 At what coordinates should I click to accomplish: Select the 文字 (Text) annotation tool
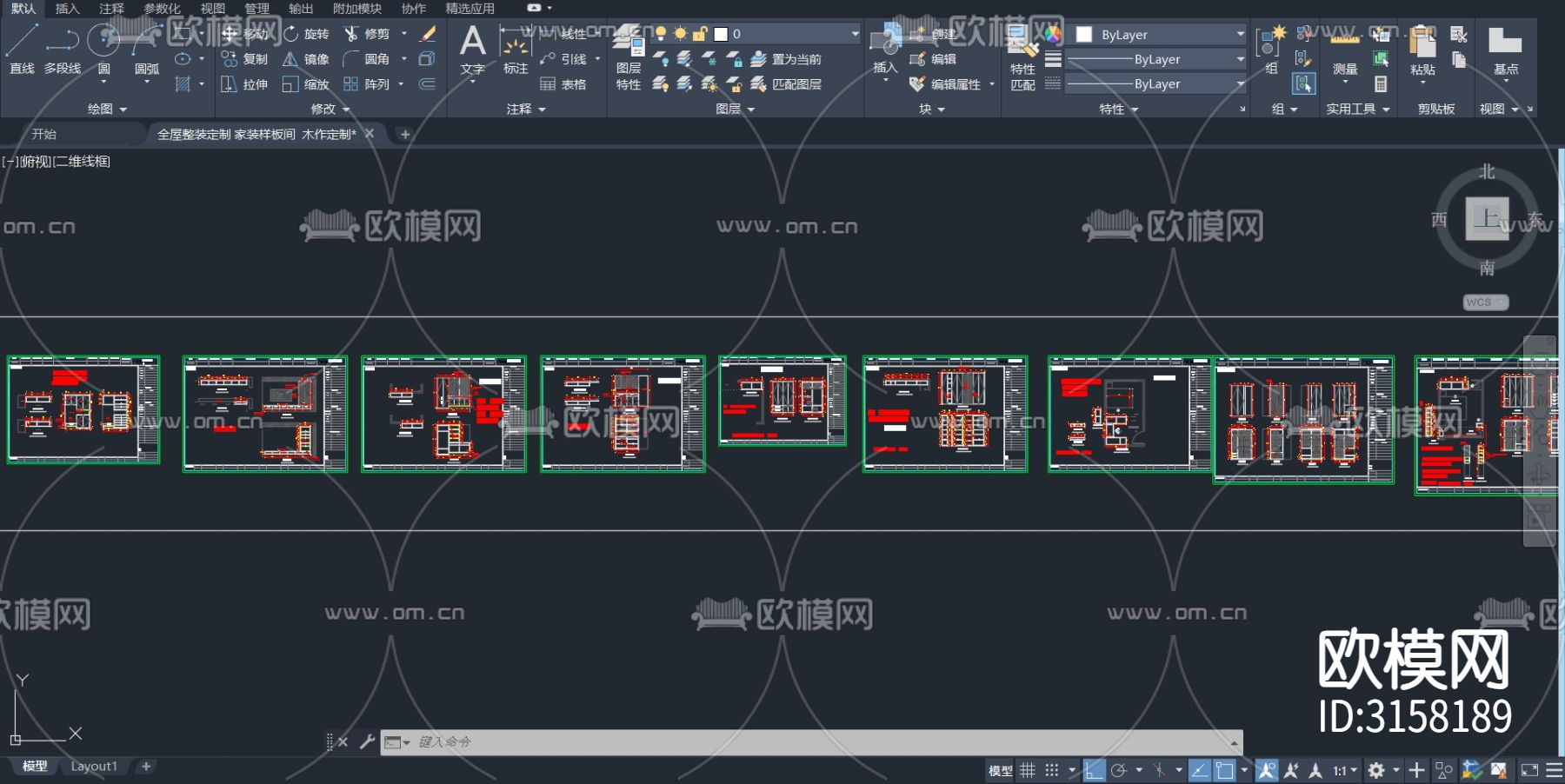[x=472, y=48]
